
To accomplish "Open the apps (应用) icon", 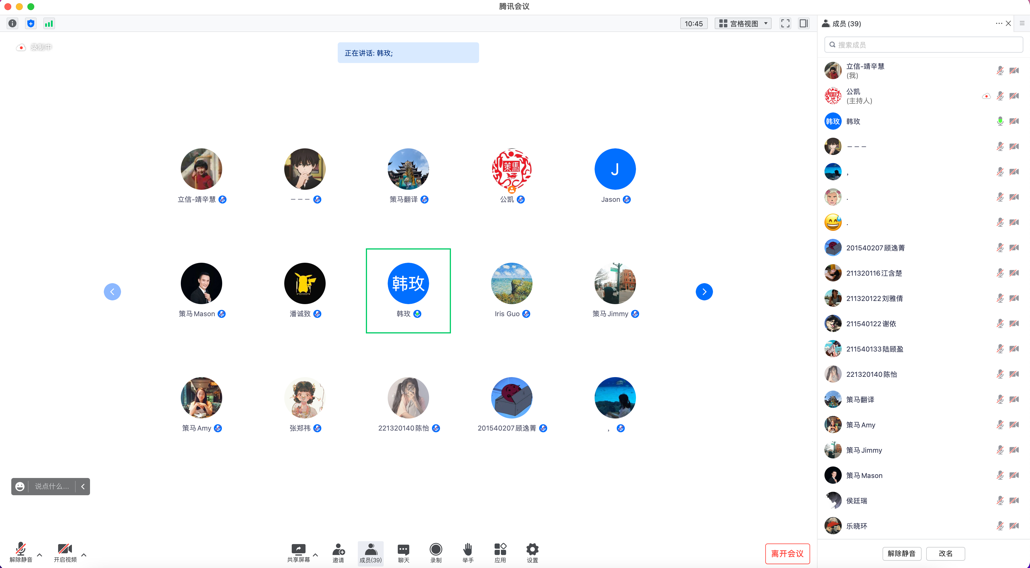I will click(500, 551).
